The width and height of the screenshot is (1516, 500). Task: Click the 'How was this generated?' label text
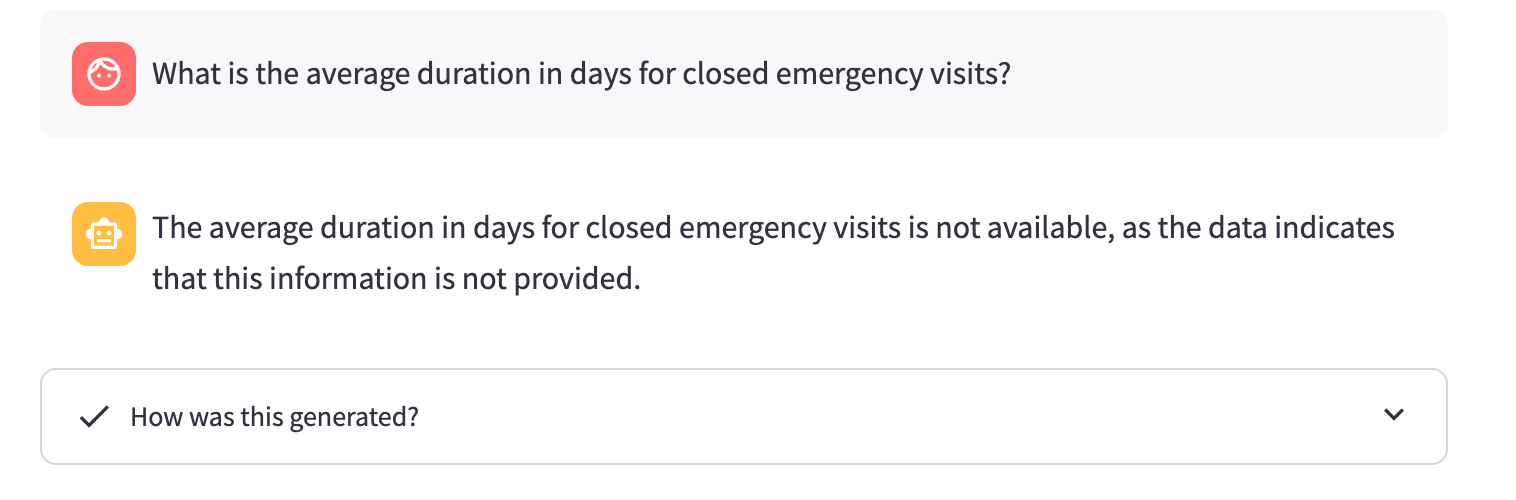[274, 417]
